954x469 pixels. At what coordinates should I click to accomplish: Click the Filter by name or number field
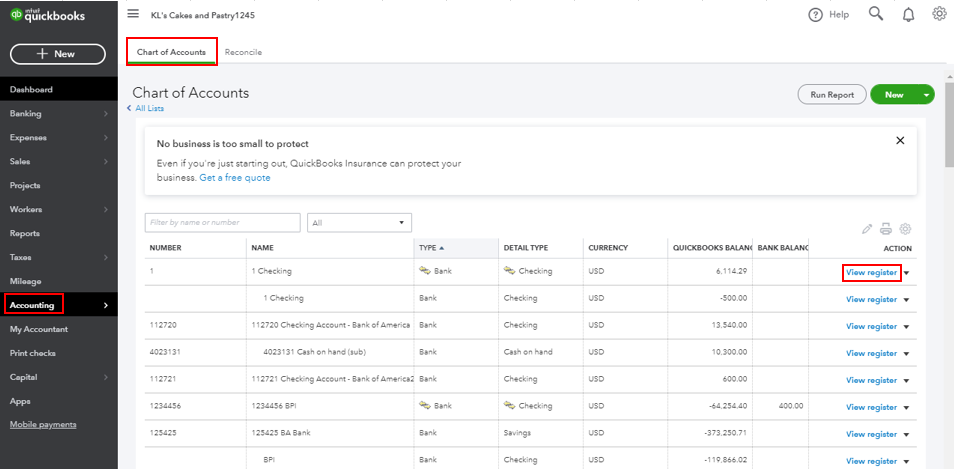222,223
